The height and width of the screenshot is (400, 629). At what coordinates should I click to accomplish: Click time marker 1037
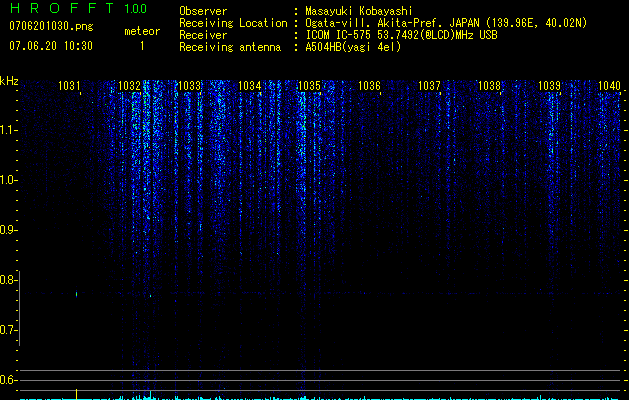tap(429, 86)
